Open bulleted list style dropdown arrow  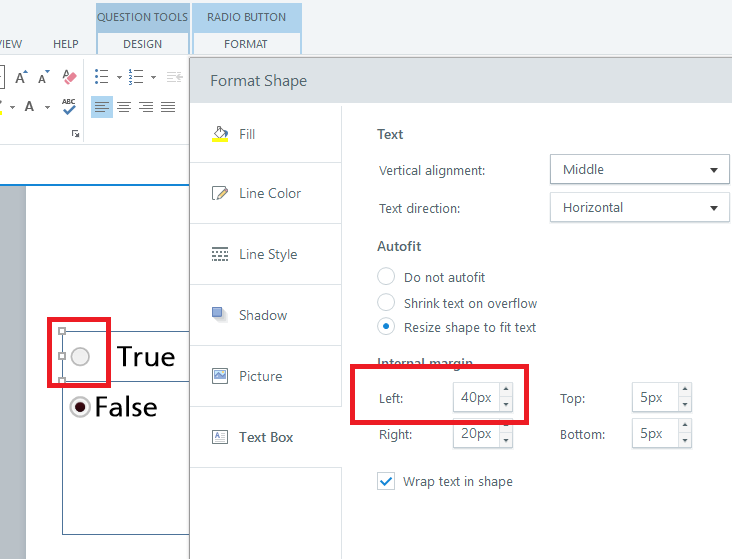pyautogui.click(x=119, y=77)
